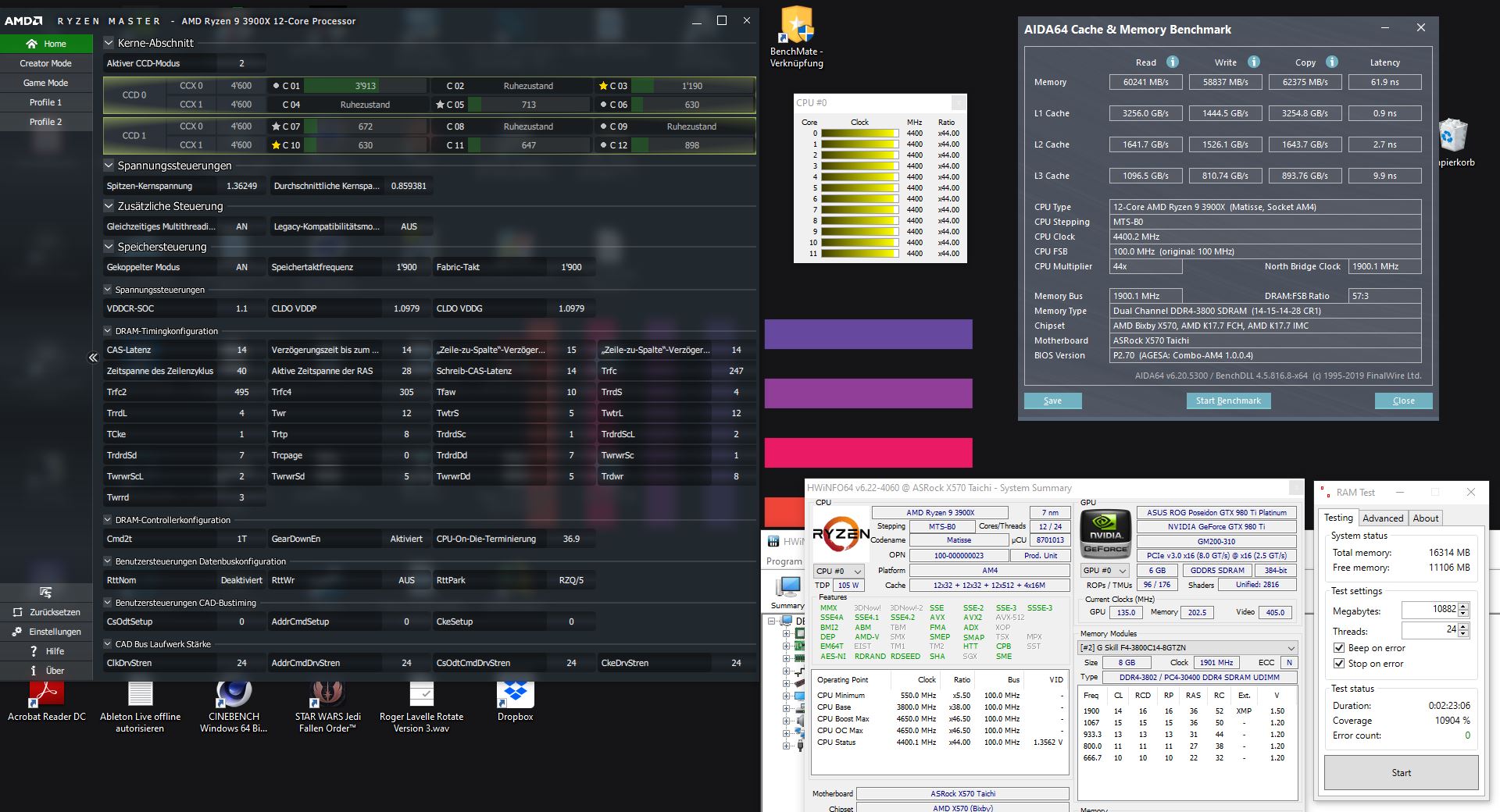Open the GPU #0 dropdown in HWiNFO

point(1105,571)
